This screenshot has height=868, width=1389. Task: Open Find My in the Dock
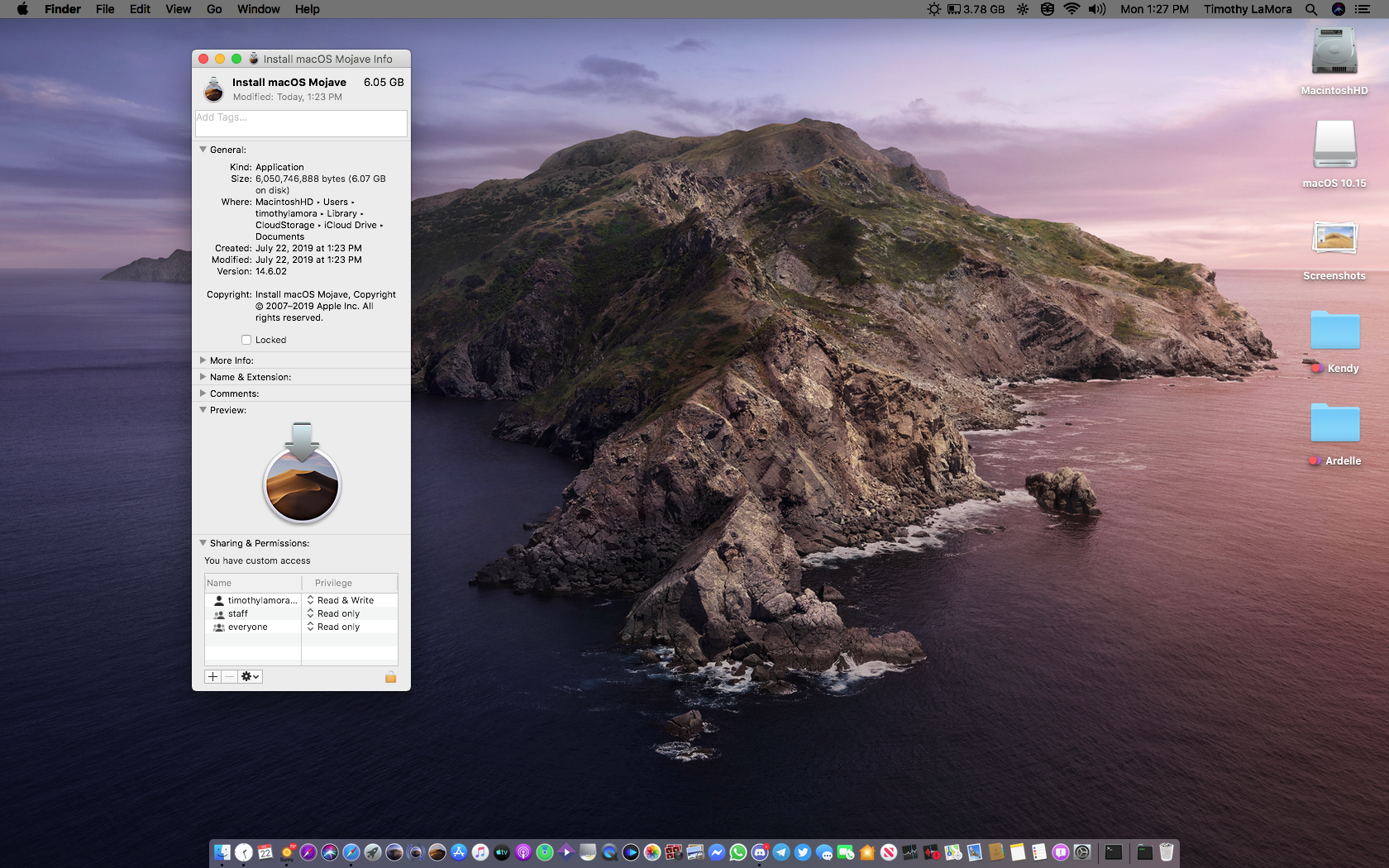click(545, 852)
